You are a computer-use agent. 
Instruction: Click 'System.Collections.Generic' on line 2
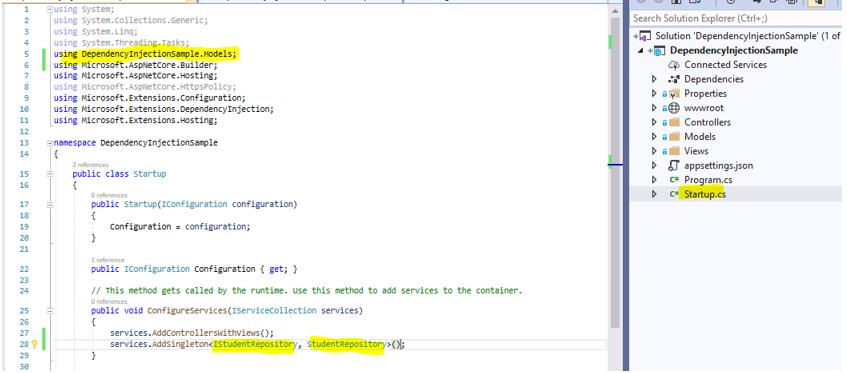coord(143,21)
